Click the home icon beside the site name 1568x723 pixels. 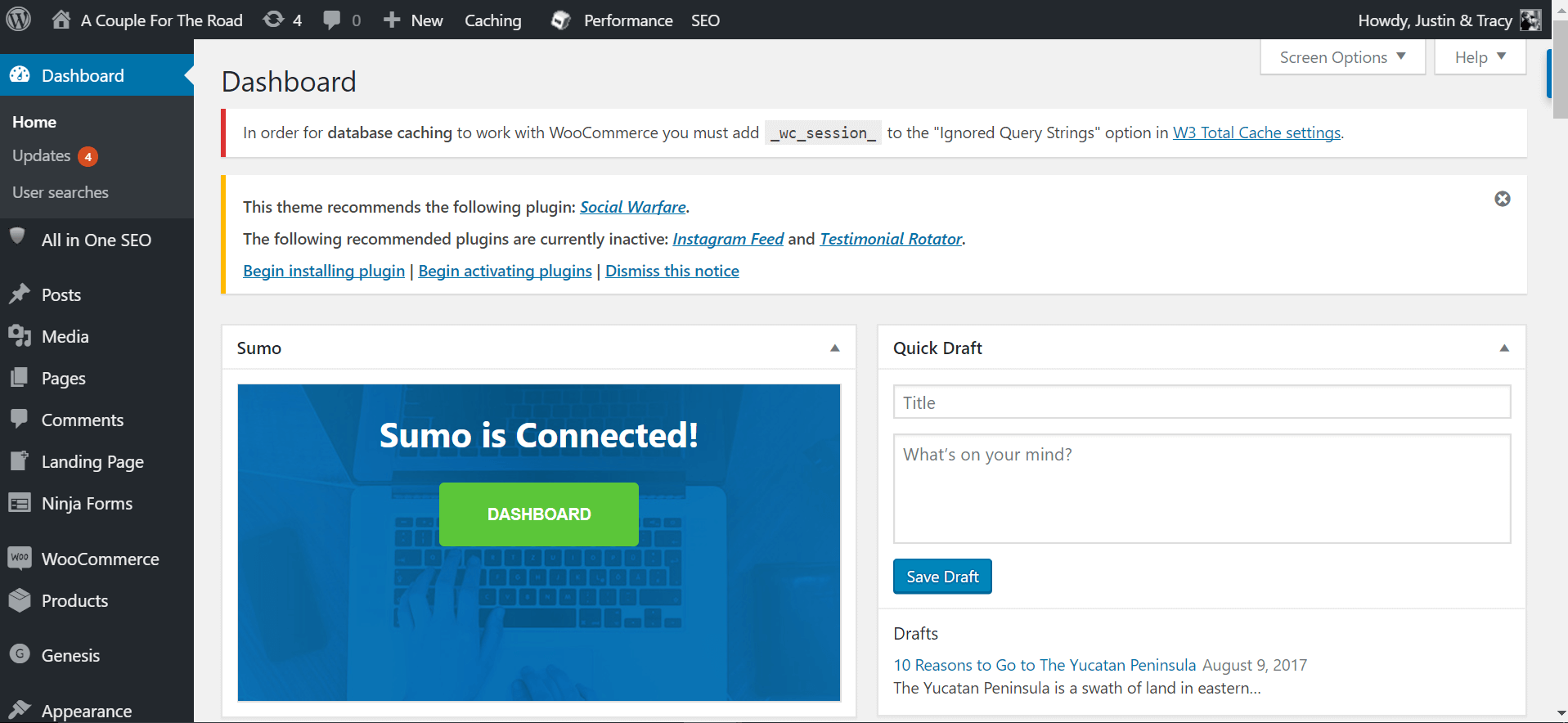(x=61, y=20)
